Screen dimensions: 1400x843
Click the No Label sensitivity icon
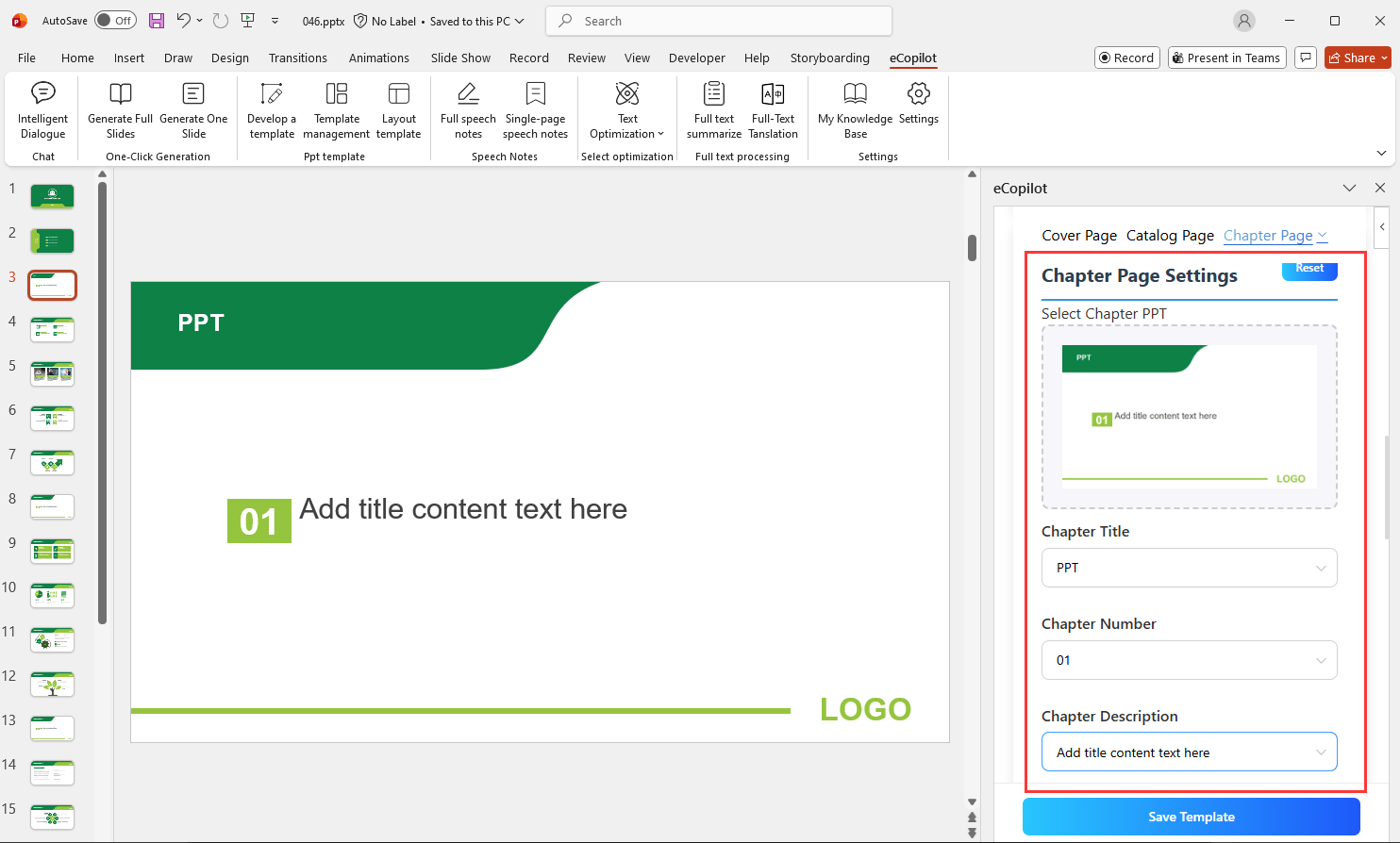[x=360, y=21]
